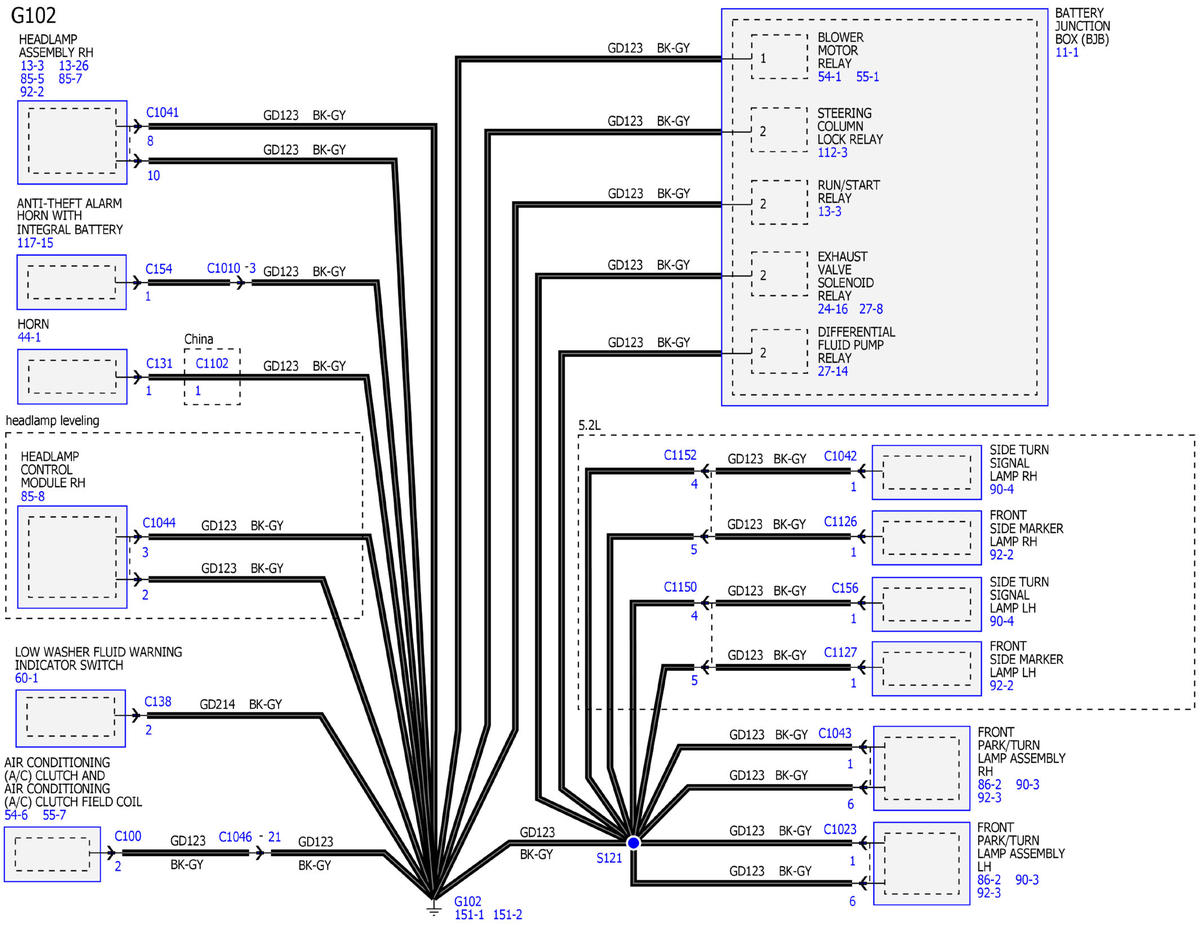The image size is (1200, 927).
Task: Click the C1126 connector link
Action: [841, 521]
